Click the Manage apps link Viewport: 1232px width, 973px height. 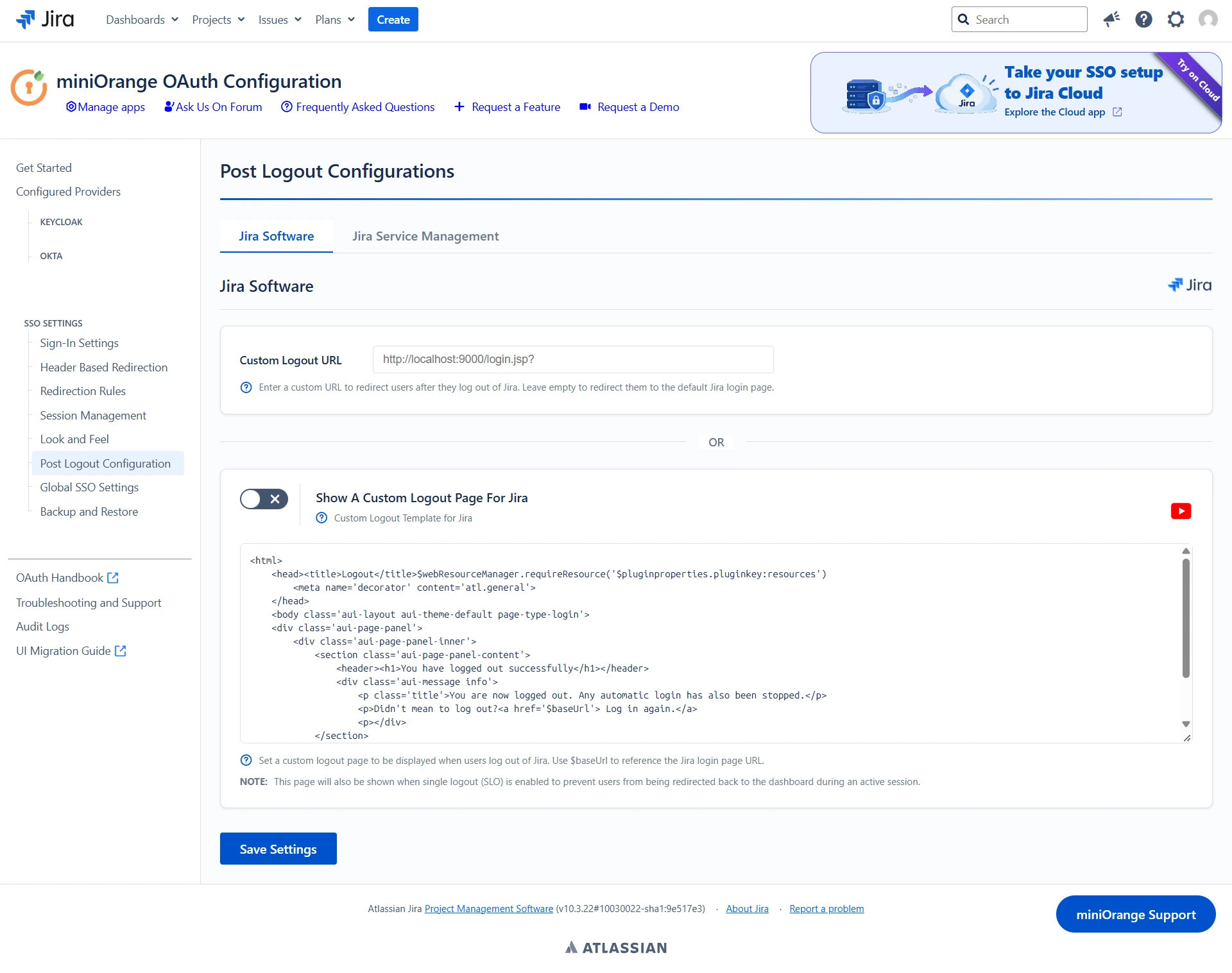click(105, 107)
